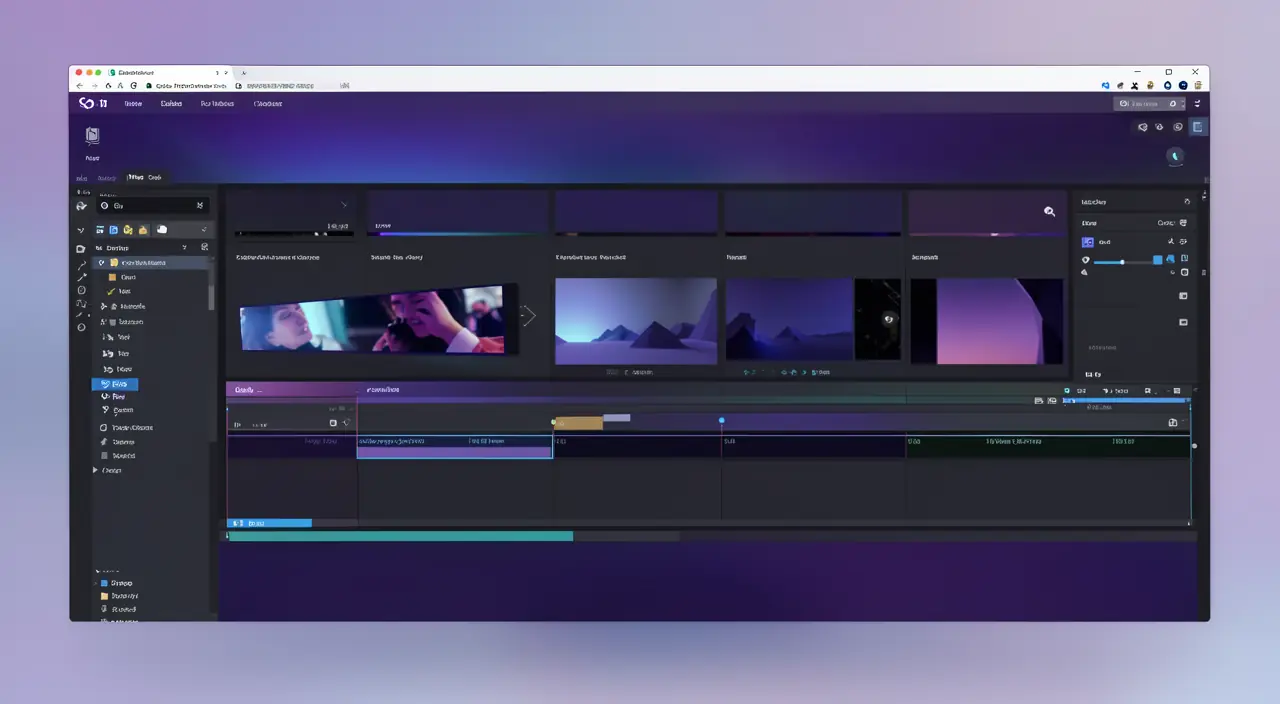Viewport: 1280px width, 704px height.
Task: Click the header search box
Action: [1150, 103]
